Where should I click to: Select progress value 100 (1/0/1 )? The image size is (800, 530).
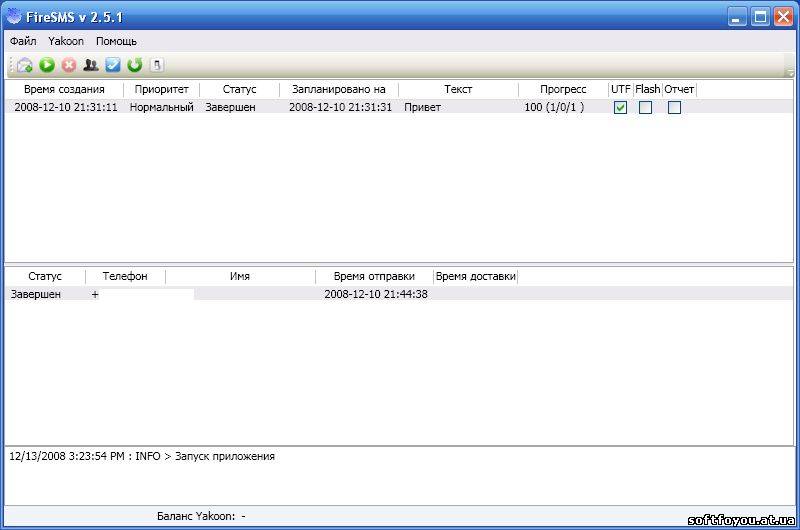(554, 107)
